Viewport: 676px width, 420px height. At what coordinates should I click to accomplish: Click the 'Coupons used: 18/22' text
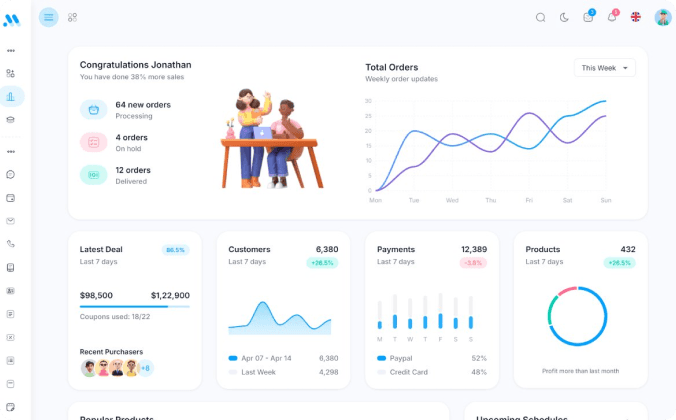(115, 317)
